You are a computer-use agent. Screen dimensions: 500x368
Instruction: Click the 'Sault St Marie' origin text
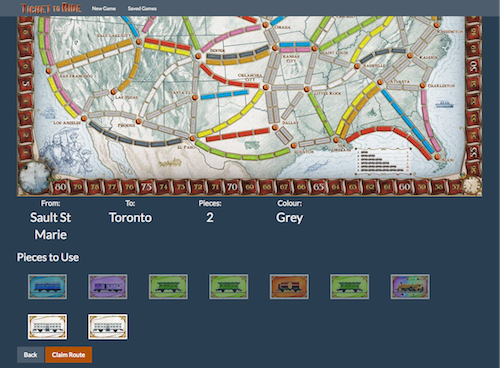tap(51, 226)
